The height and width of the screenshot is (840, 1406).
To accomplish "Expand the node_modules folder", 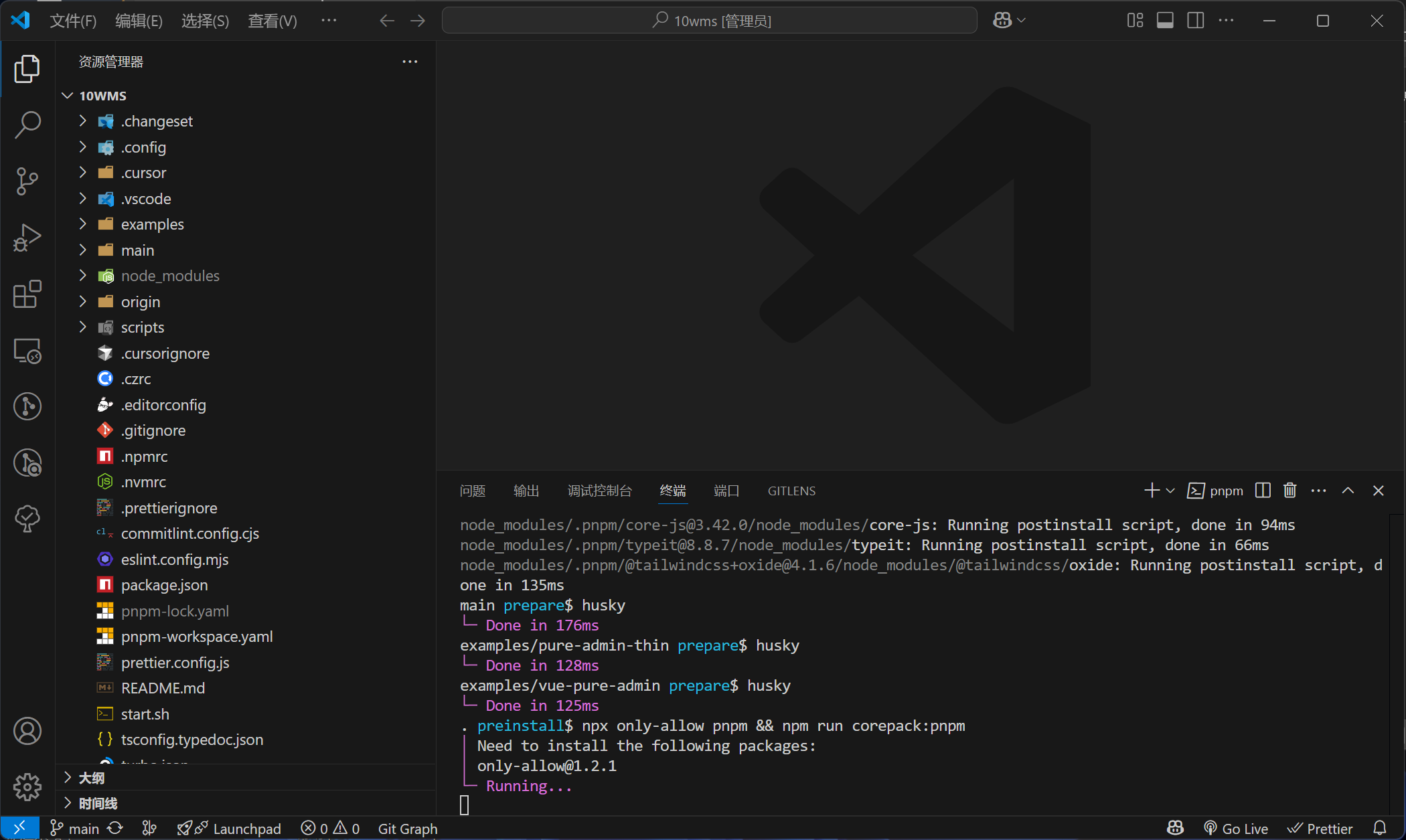I will pyautogui.click(x=246, y=276).
